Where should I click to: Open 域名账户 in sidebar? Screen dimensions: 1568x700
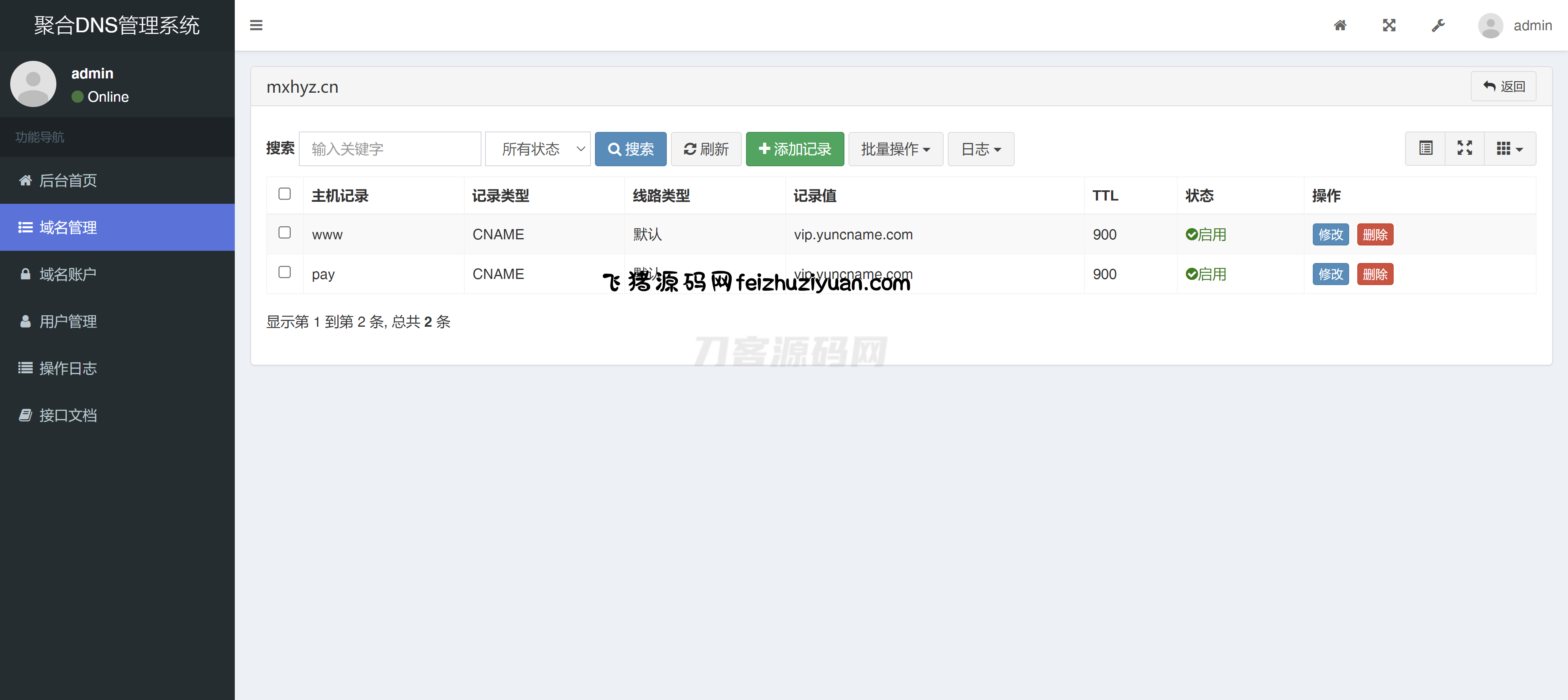point(67,274)
